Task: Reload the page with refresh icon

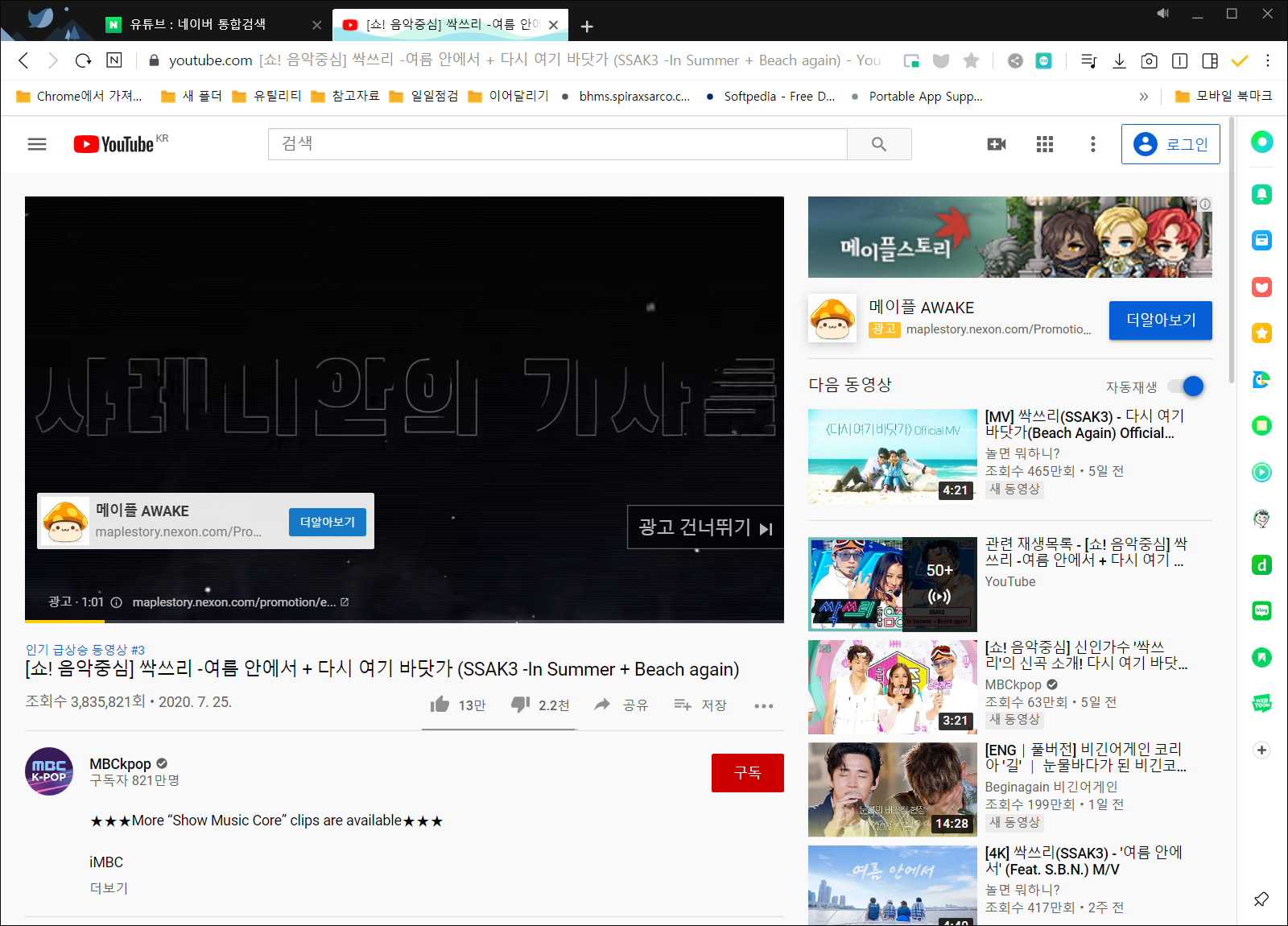Action: (x=83, y=60)
